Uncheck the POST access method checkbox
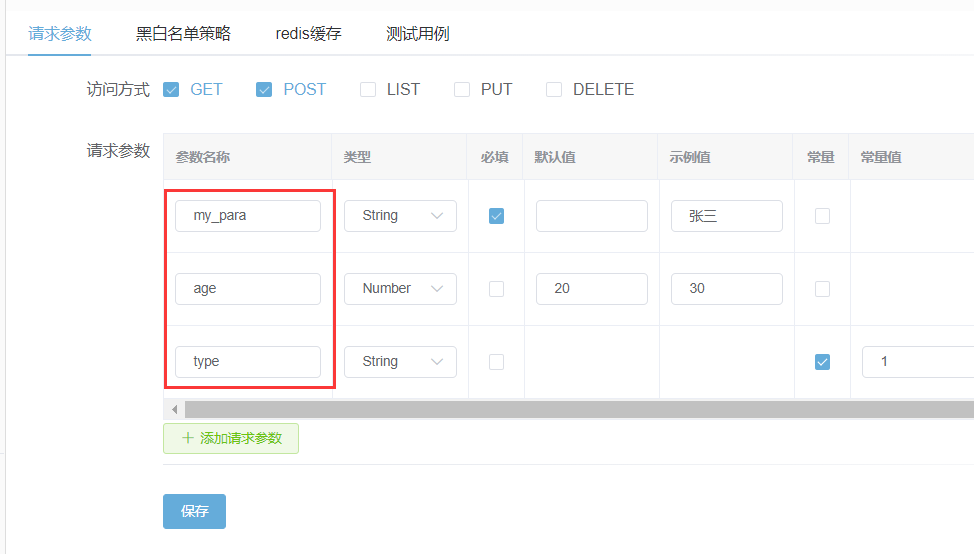Screen dimensions: 974x554 tap(264, 90)
